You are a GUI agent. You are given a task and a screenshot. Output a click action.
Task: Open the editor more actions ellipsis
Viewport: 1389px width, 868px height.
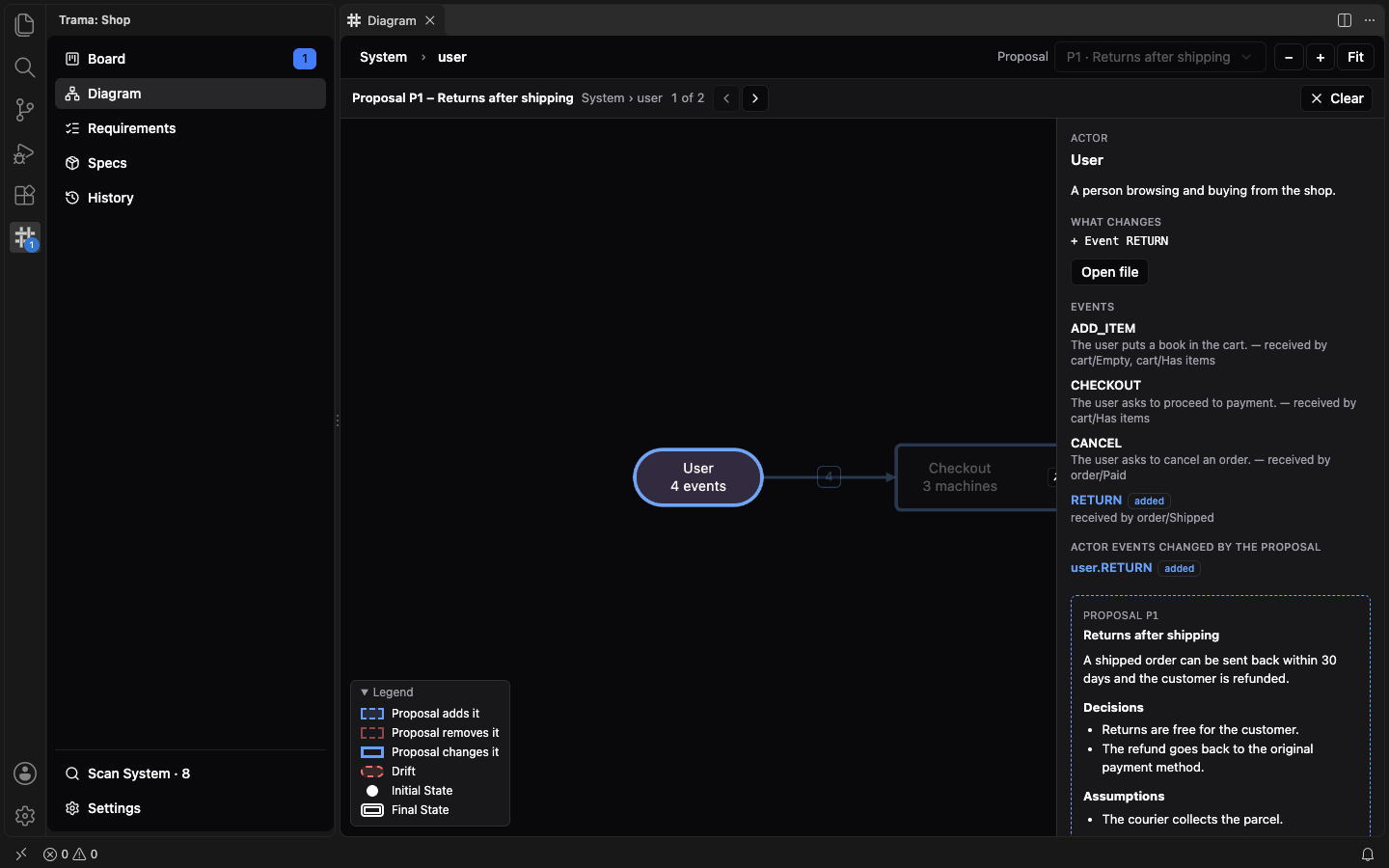click(1370, 20)
